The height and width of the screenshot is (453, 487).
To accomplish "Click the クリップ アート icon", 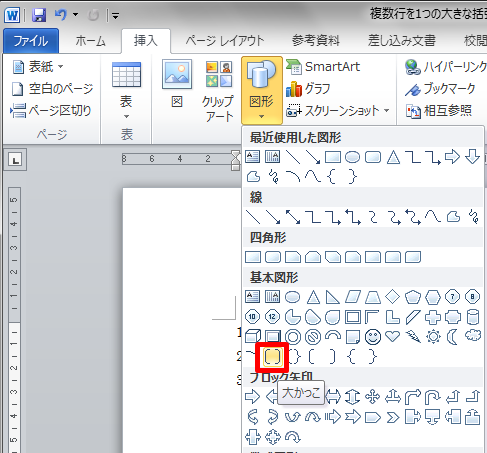I will pos(218,91).
